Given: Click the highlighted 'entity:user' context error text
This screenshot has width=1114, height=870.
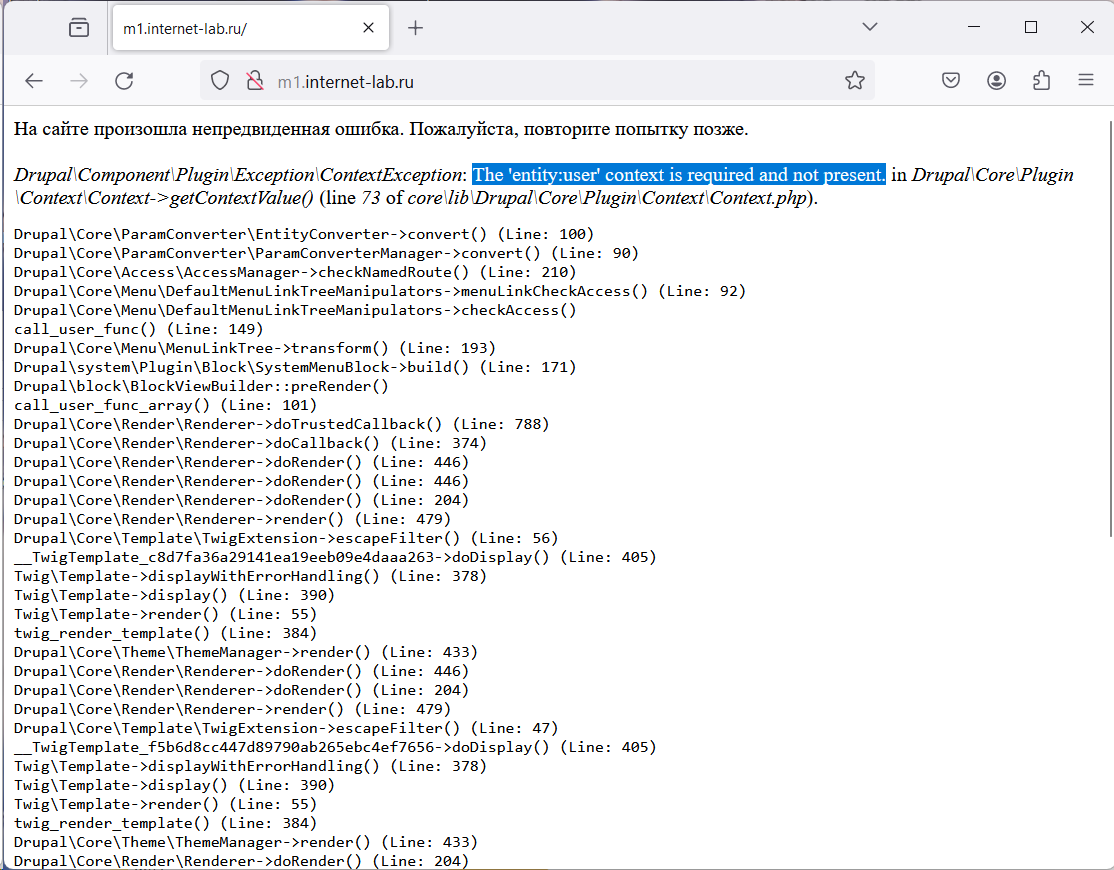Looking at the screenshot, I should coord(678,175).
